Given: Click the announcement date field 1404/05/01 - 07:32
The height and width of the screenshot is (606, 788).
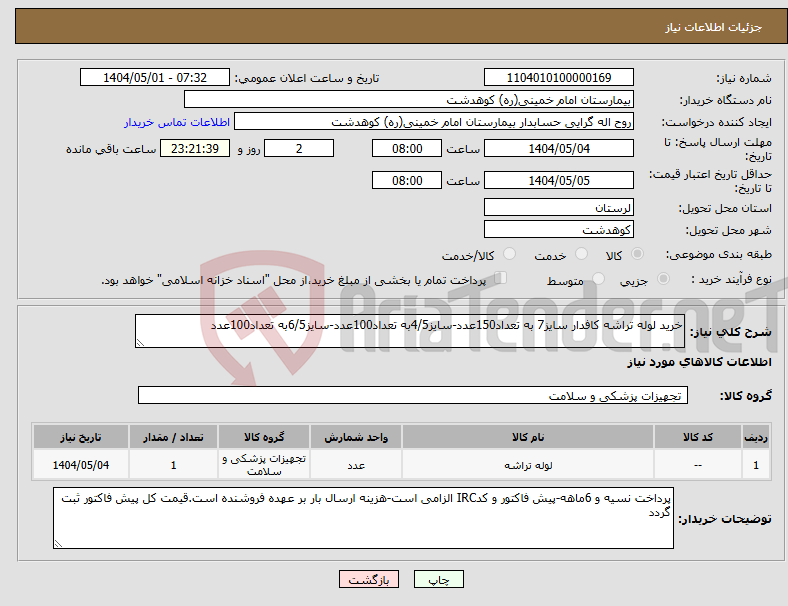Looking at the screenshot, I should pos(155,78).
